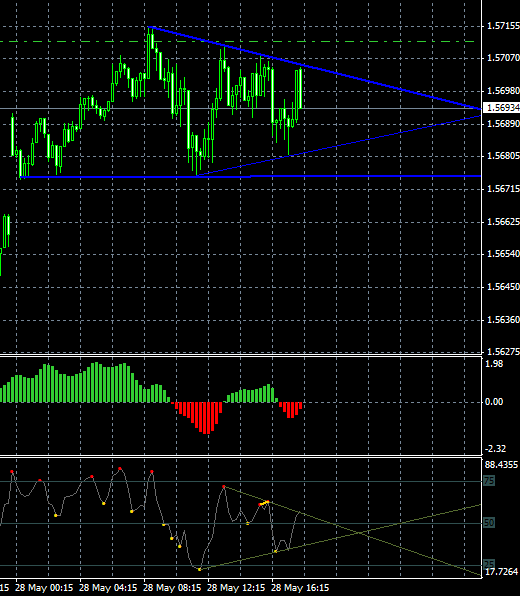Screen dimensions: 520x596
Task: Click the 1.56715 price axis label
Action: (503, 189)
